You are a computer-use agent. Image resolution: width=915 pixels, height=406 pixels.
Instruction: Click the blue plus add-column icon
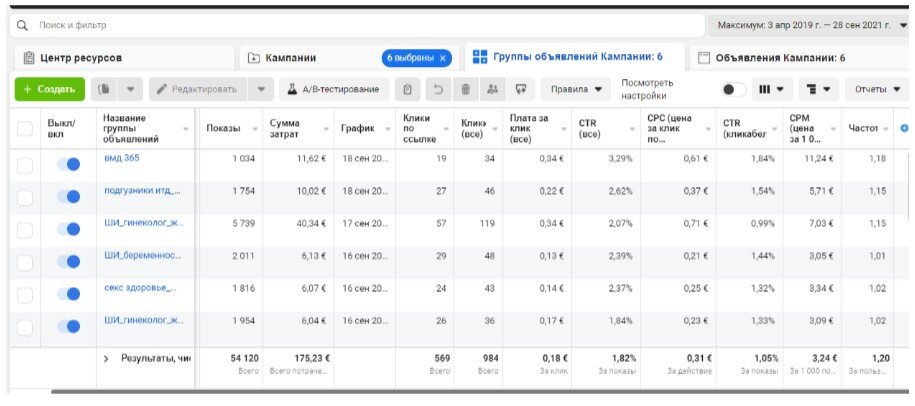(x=904, y=128)
